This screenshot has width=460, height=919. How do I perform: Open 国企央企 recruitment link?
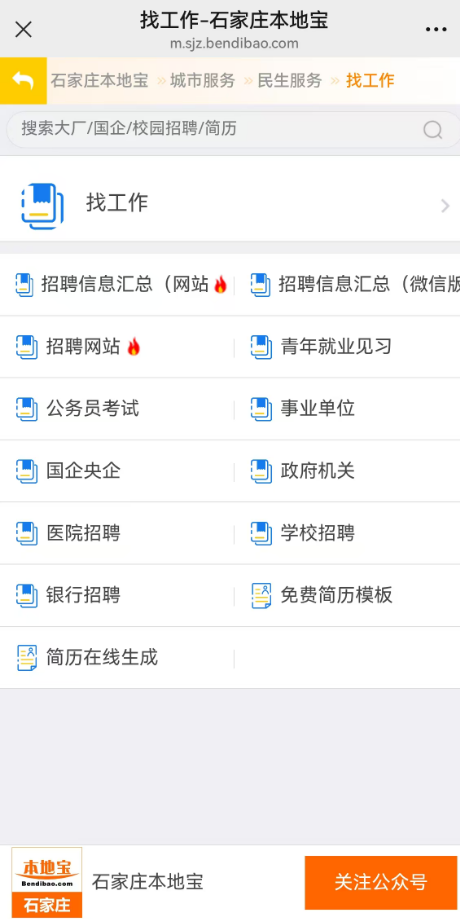(83, 471)
